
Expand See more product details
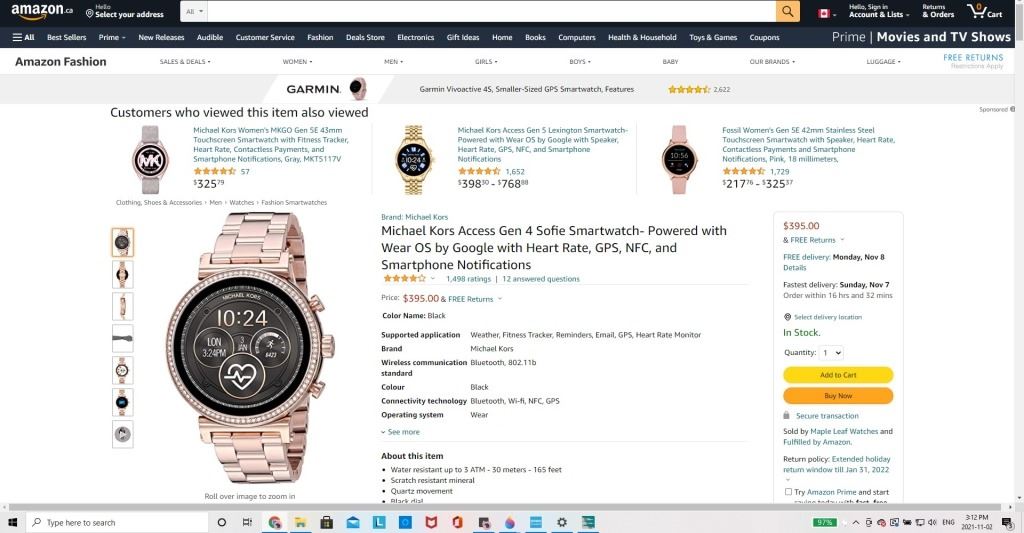(400, 432)
